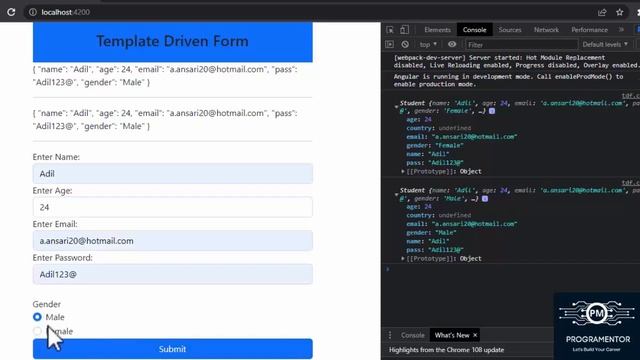The image size is (640, 360).
Task: Select the What's New drawer tab
Action: (452, 335)
